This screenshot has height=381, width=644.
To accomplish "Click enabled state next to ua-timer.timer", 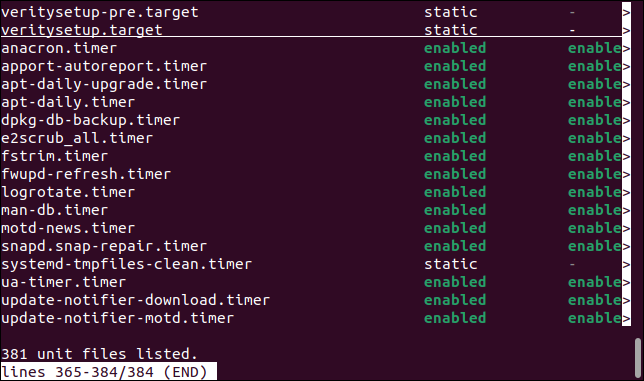I will pos(455,282).
